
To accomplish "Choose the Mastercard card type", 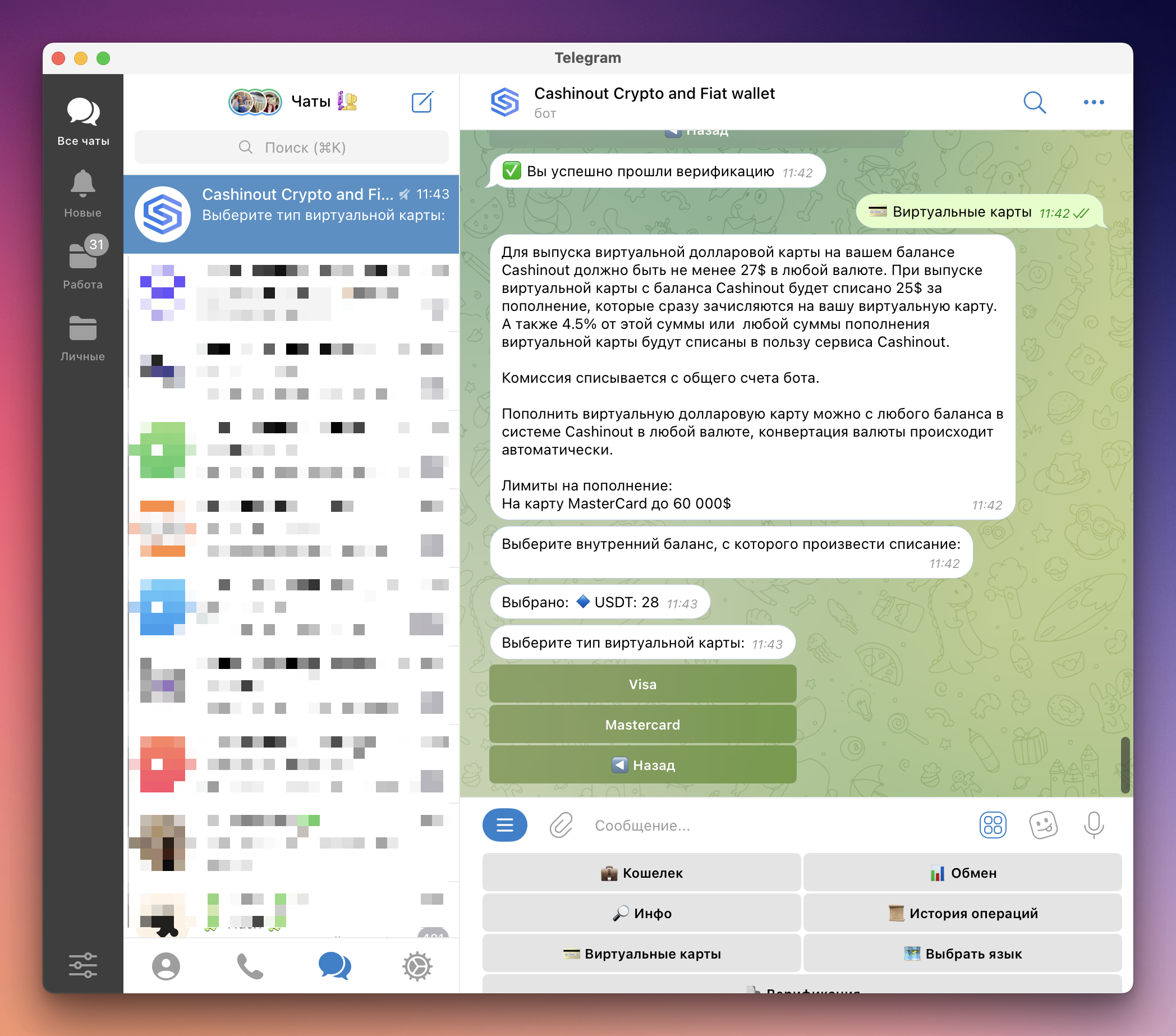I will tap(642, 724).
